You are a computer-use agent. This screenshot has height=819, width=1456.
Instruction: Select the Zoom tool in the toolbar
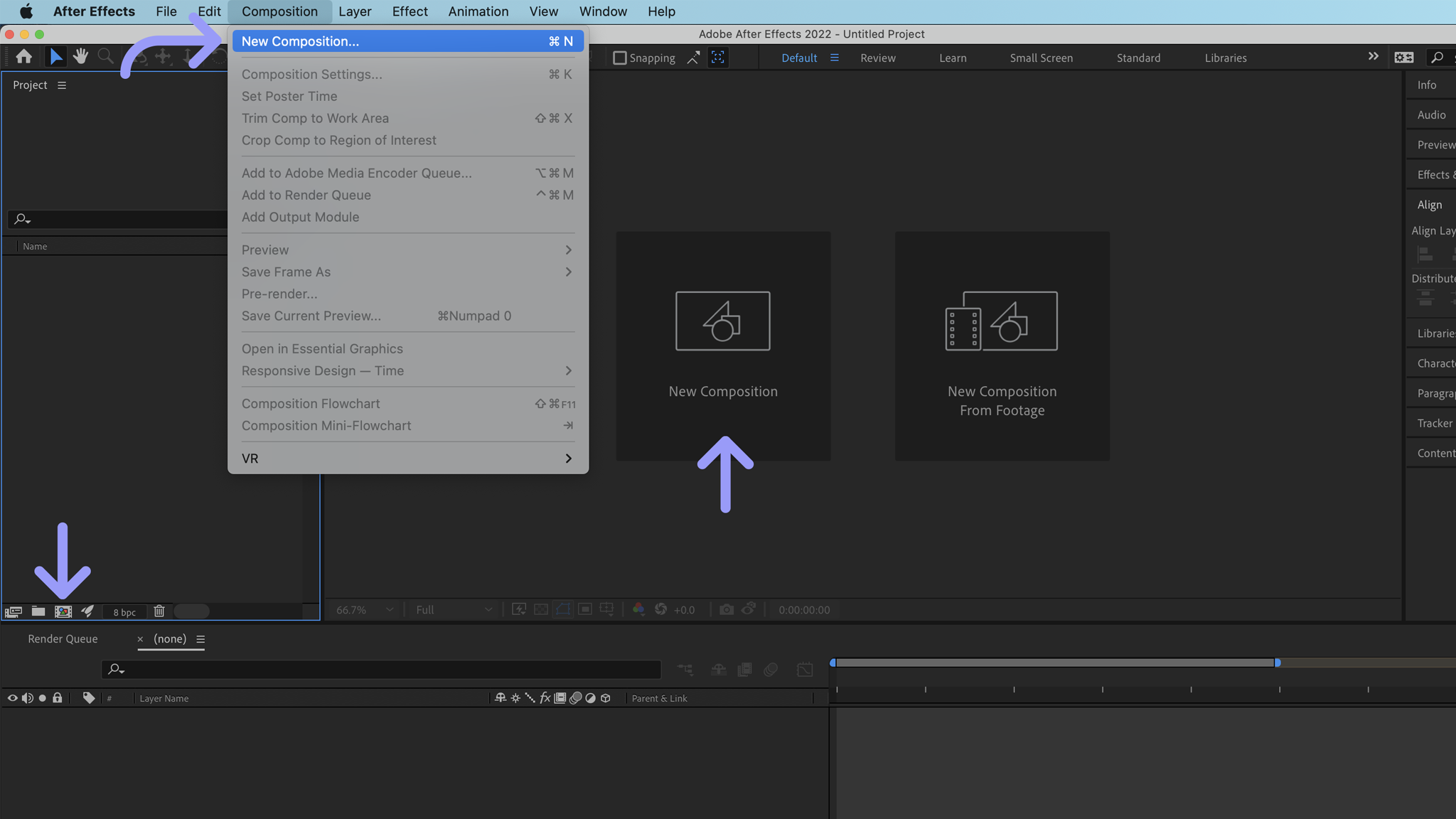tap(105, 57)
